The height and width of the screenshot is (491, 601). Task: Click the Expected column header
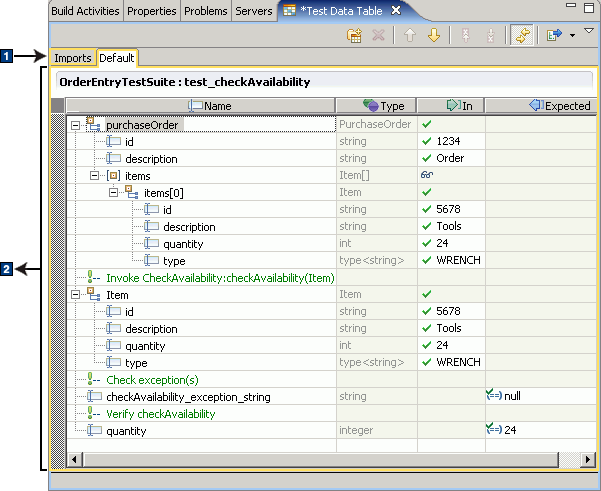(x=541, y=106)
